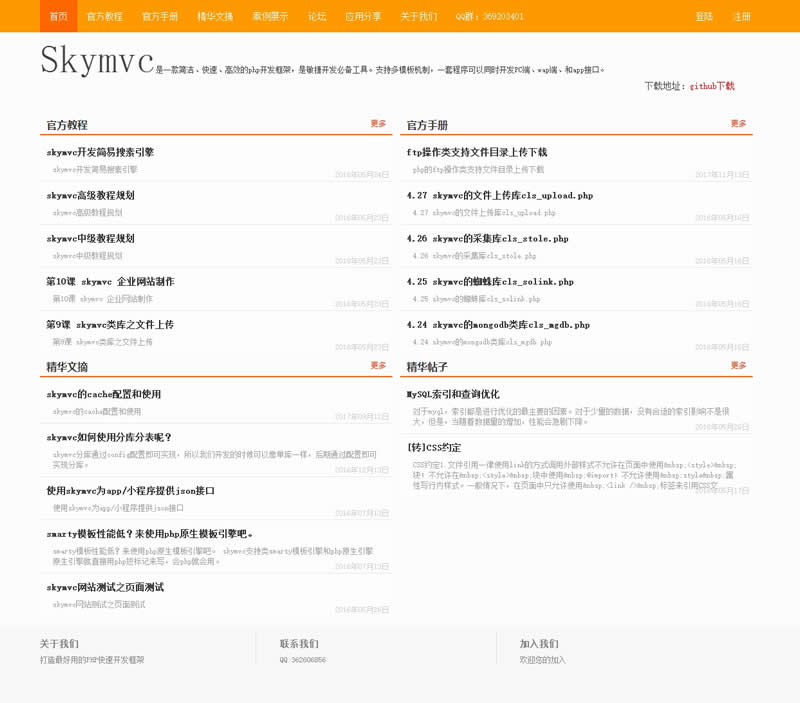Open 案例展示 in the top menu
The height and width of the screenshot is (703, 800).
(x=269, y=16)
